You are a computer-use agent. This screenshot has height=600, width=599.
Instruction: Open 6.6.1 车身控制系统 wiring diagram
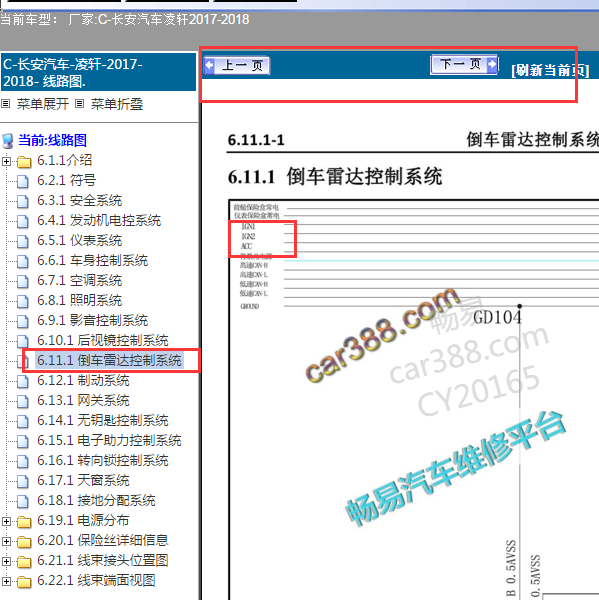coord(92,261)
